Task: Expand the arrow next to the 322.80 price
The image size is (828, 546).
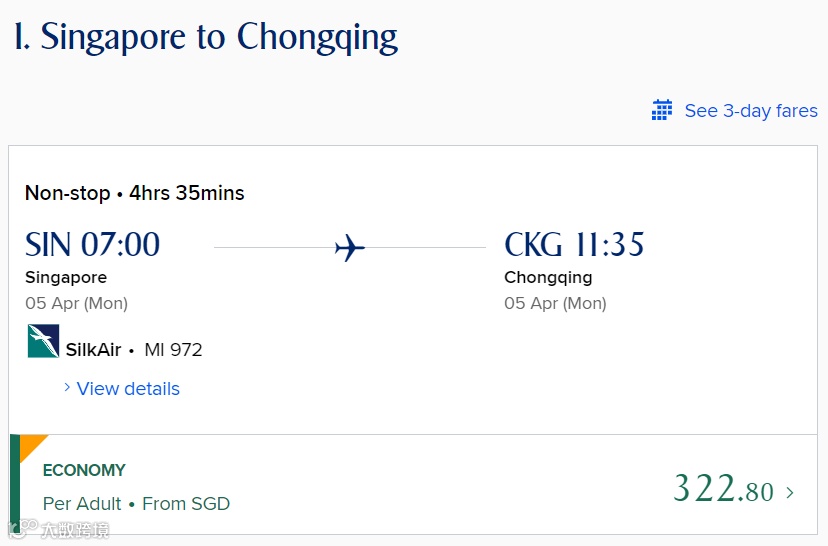Action: pyautogui.click(x=790, y=492)
